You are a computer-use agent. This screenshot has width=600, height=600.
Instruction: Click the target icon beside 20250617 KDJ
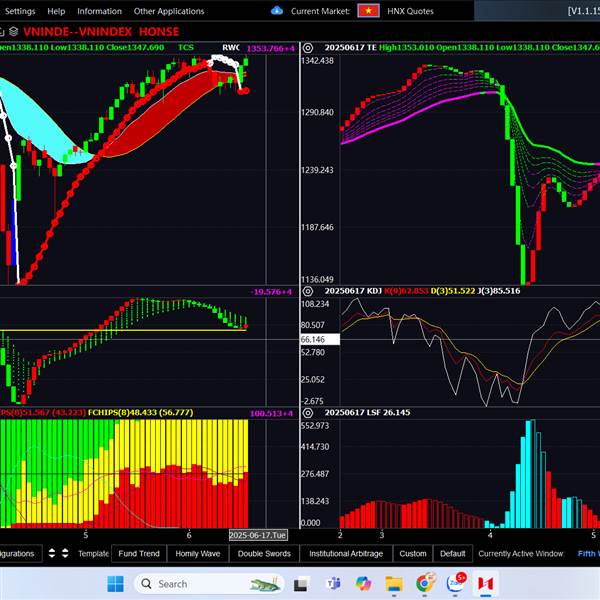(308, 291)
